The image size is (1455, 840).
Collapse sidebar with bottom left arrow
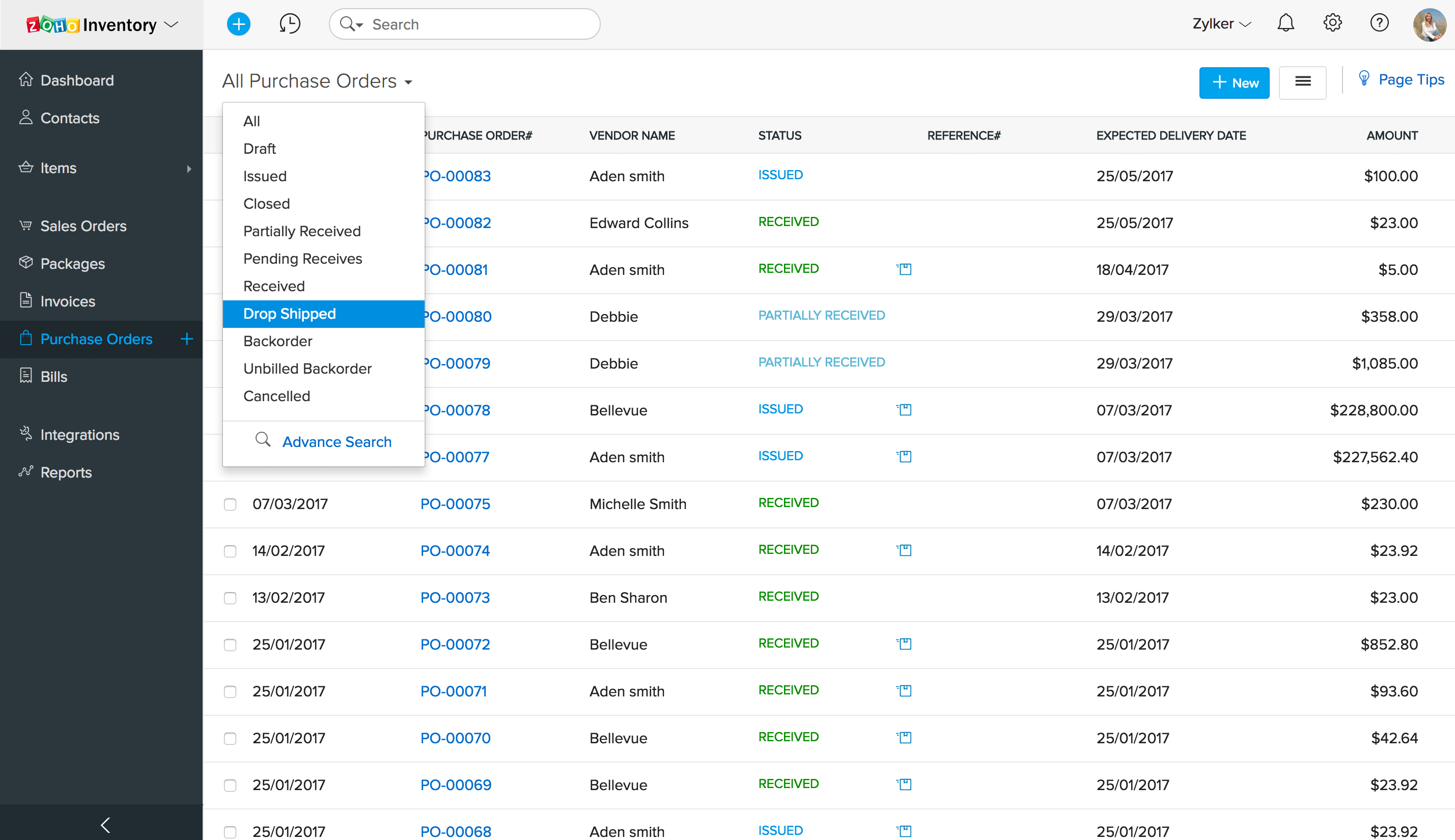105,825
